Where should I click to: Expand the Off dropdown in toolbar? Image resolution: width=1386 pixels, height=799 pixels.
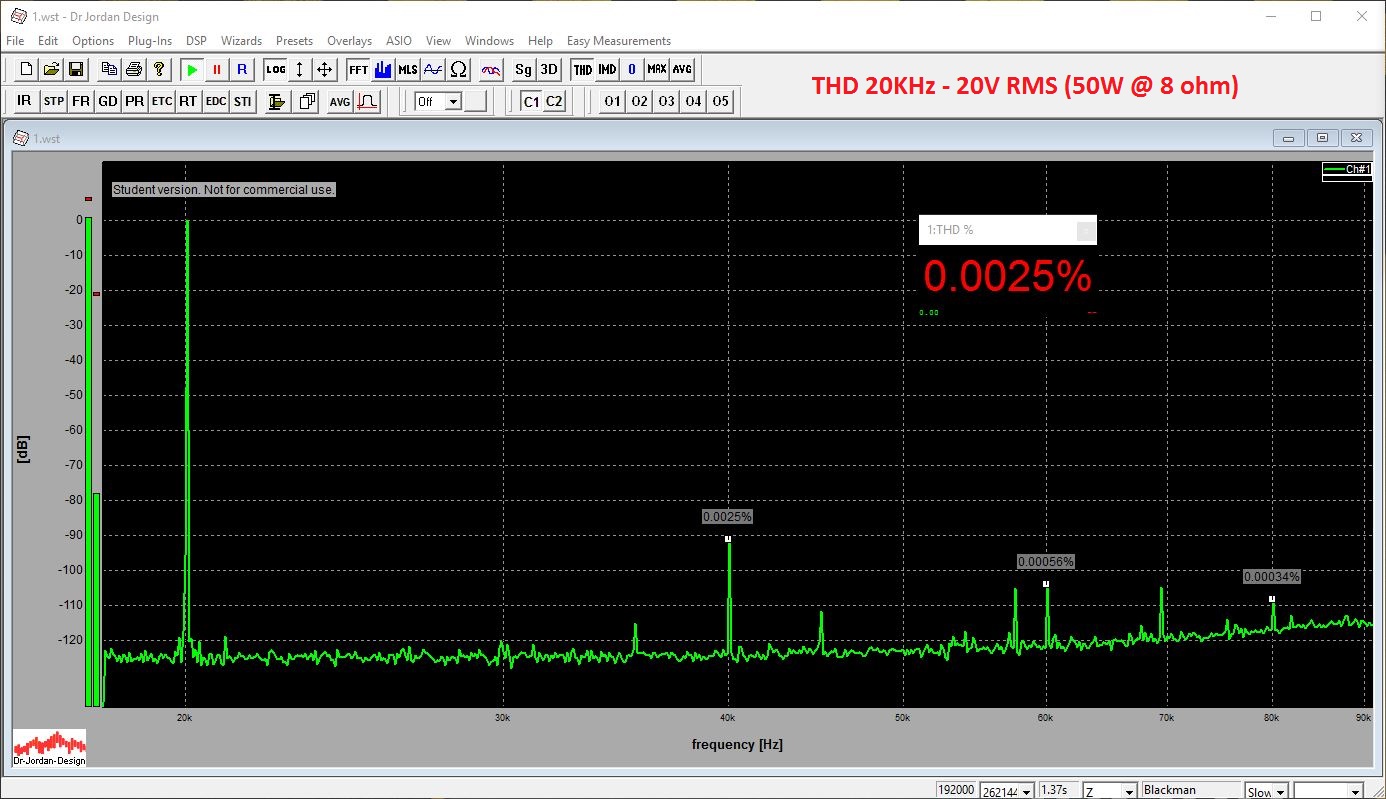click(x=453, y=102)
